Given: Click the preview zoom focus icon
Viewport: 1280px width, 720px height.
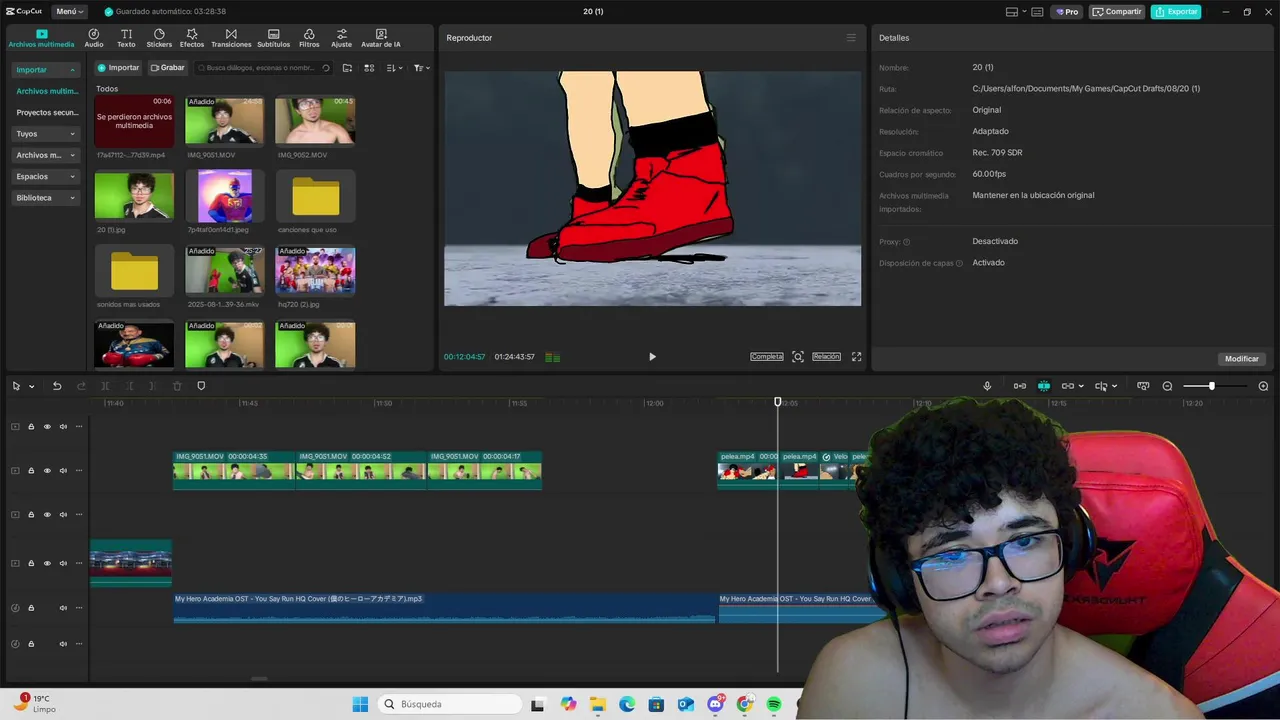Looking at the screenshot, I should 798,357.
